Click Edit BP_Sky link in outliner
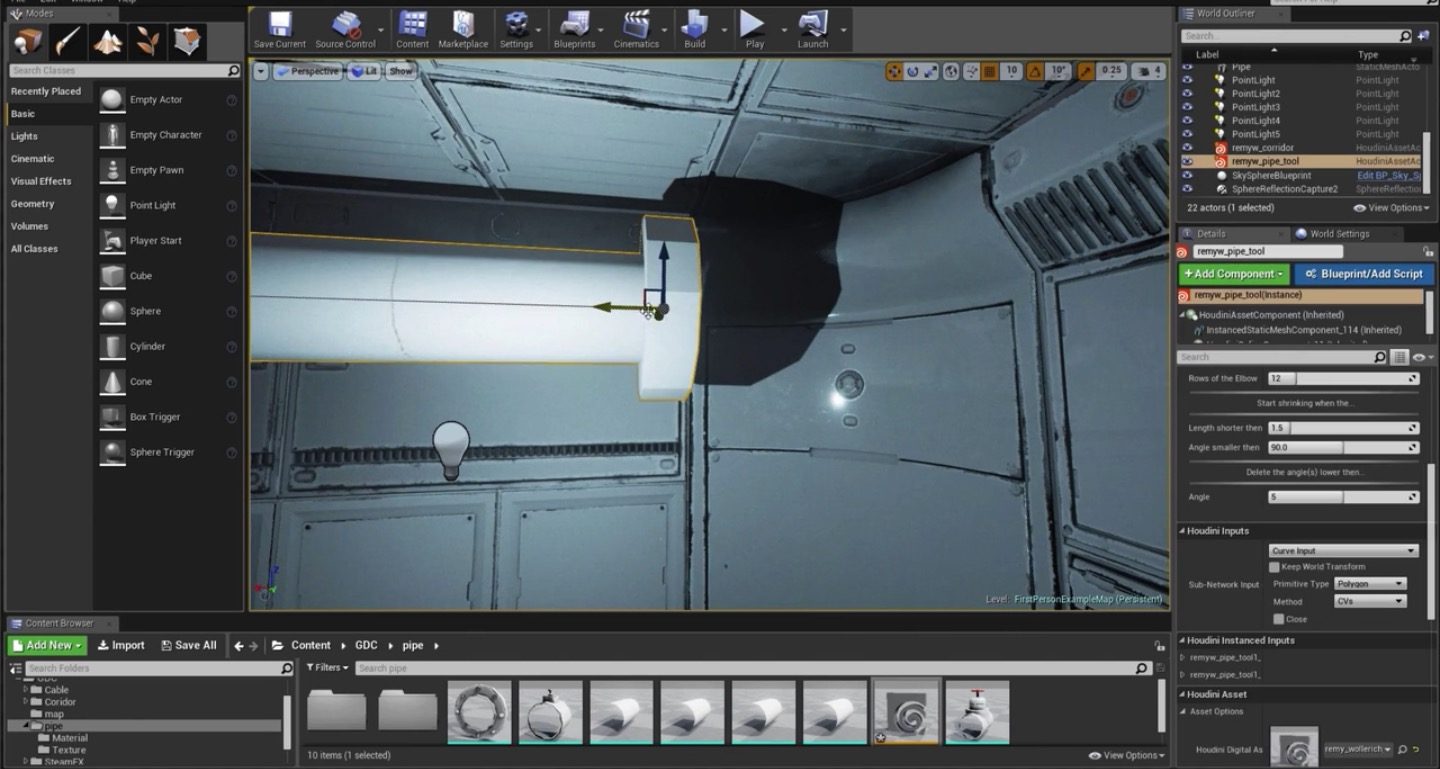Viewport: 1440px width, 769px height. tap(1388, 175)
